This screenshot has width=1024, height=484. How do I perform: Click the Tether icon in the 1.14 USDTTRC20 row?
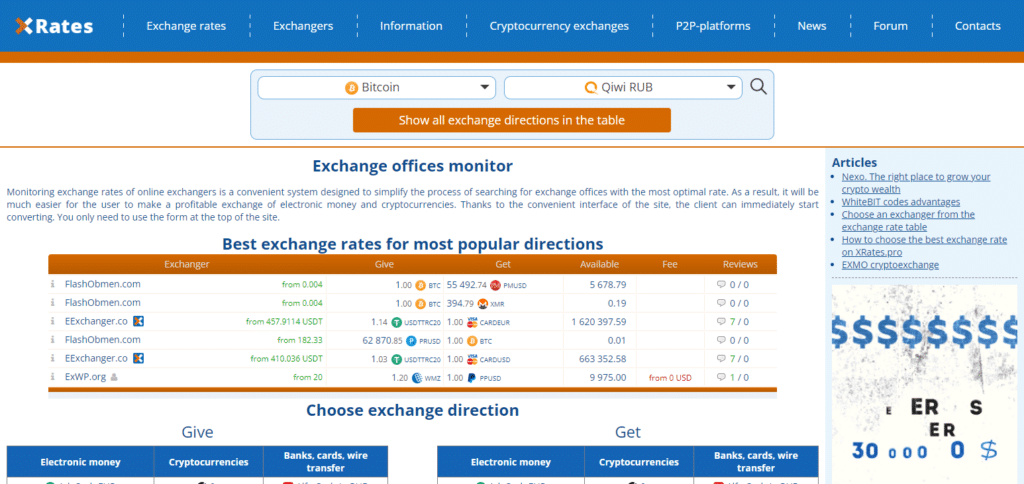(396, 322)
